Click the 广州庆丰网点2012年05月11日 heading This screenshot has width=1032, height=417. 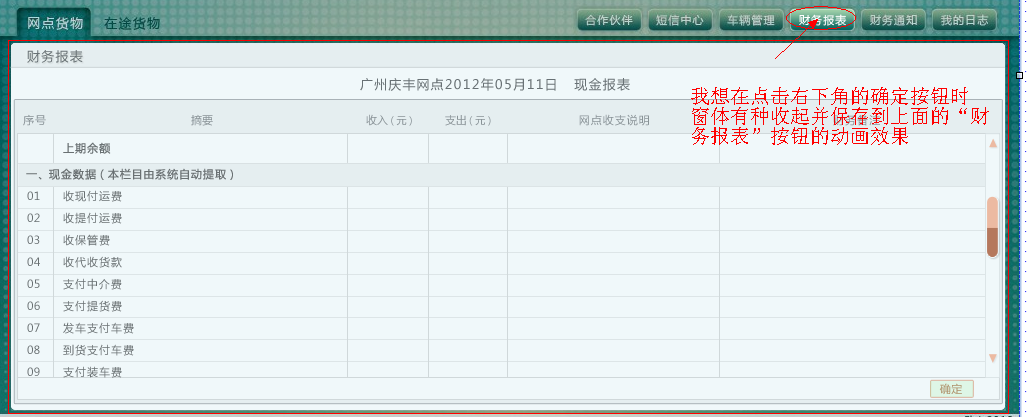click(459, 85)
